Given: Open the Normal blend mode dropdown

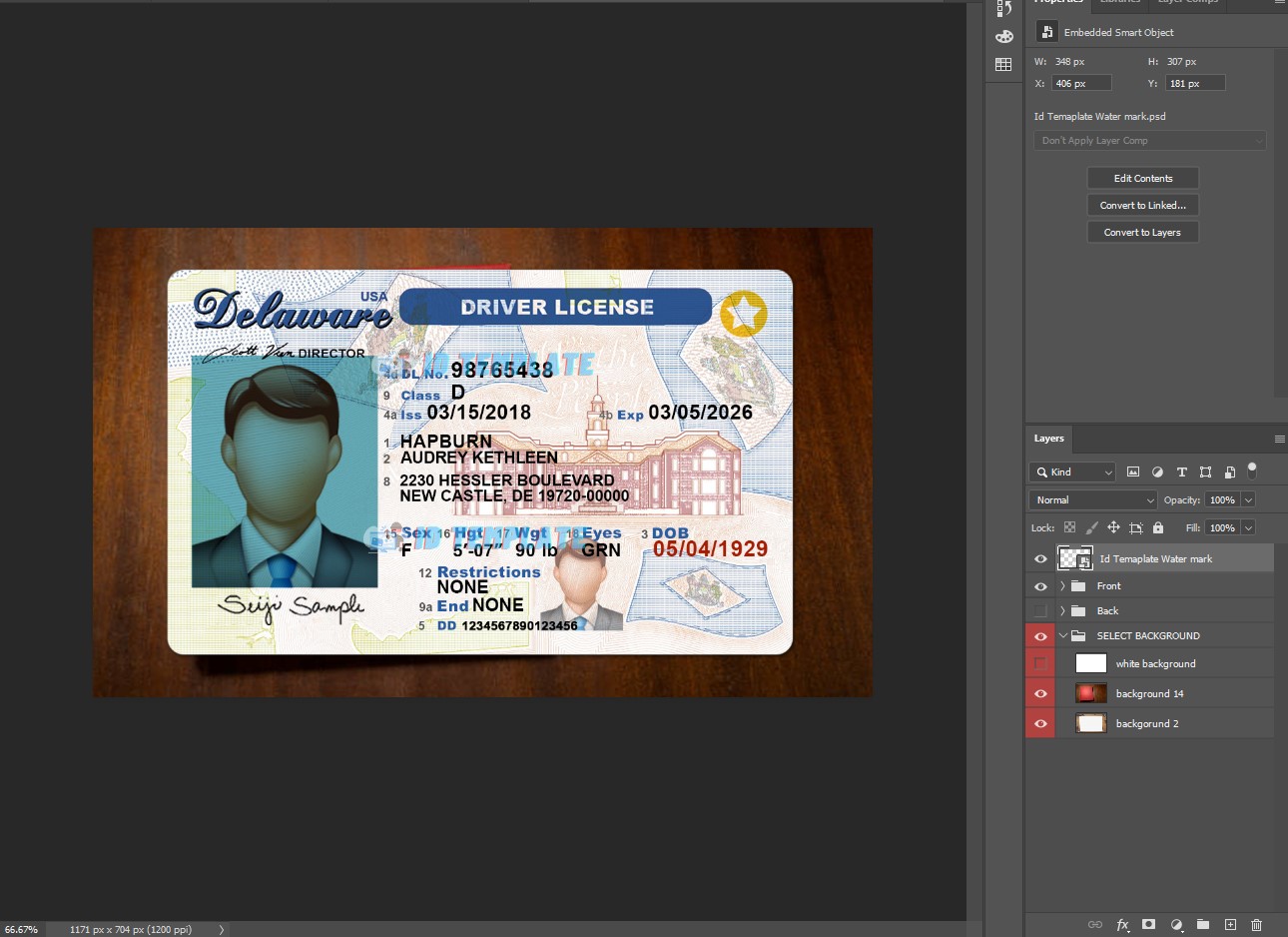Looking at the screenshot, I should [1092, 499].
